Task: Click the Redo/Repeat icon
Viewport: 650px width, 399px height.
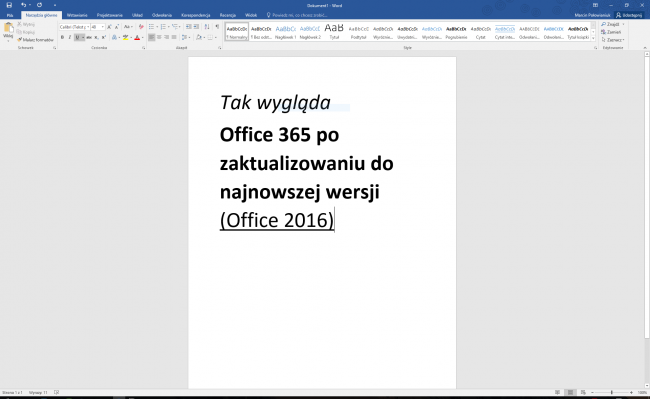Action: (39, 5)
